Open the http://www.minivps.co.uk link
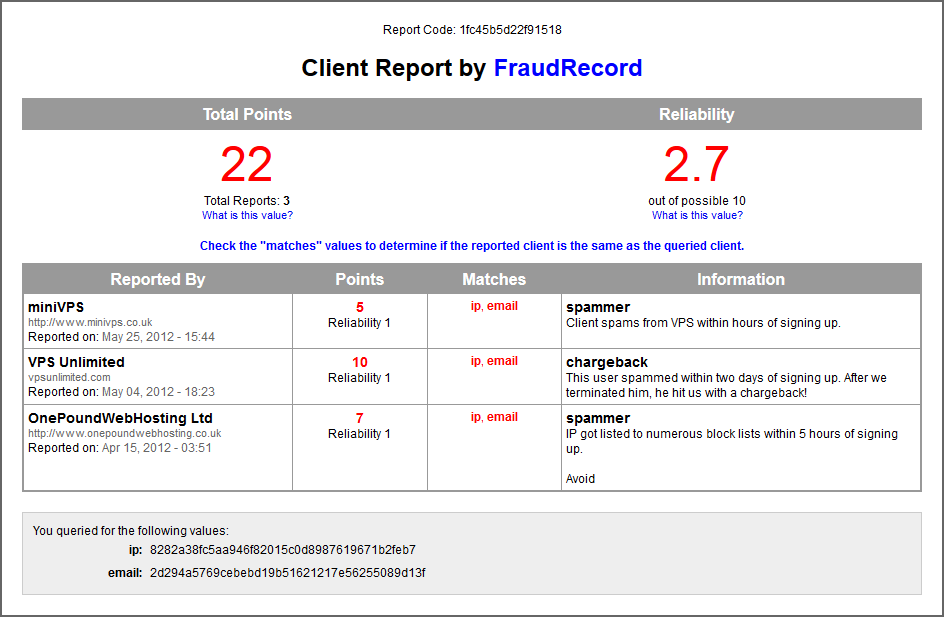This screenshot has width=944, height=617. 90,323
